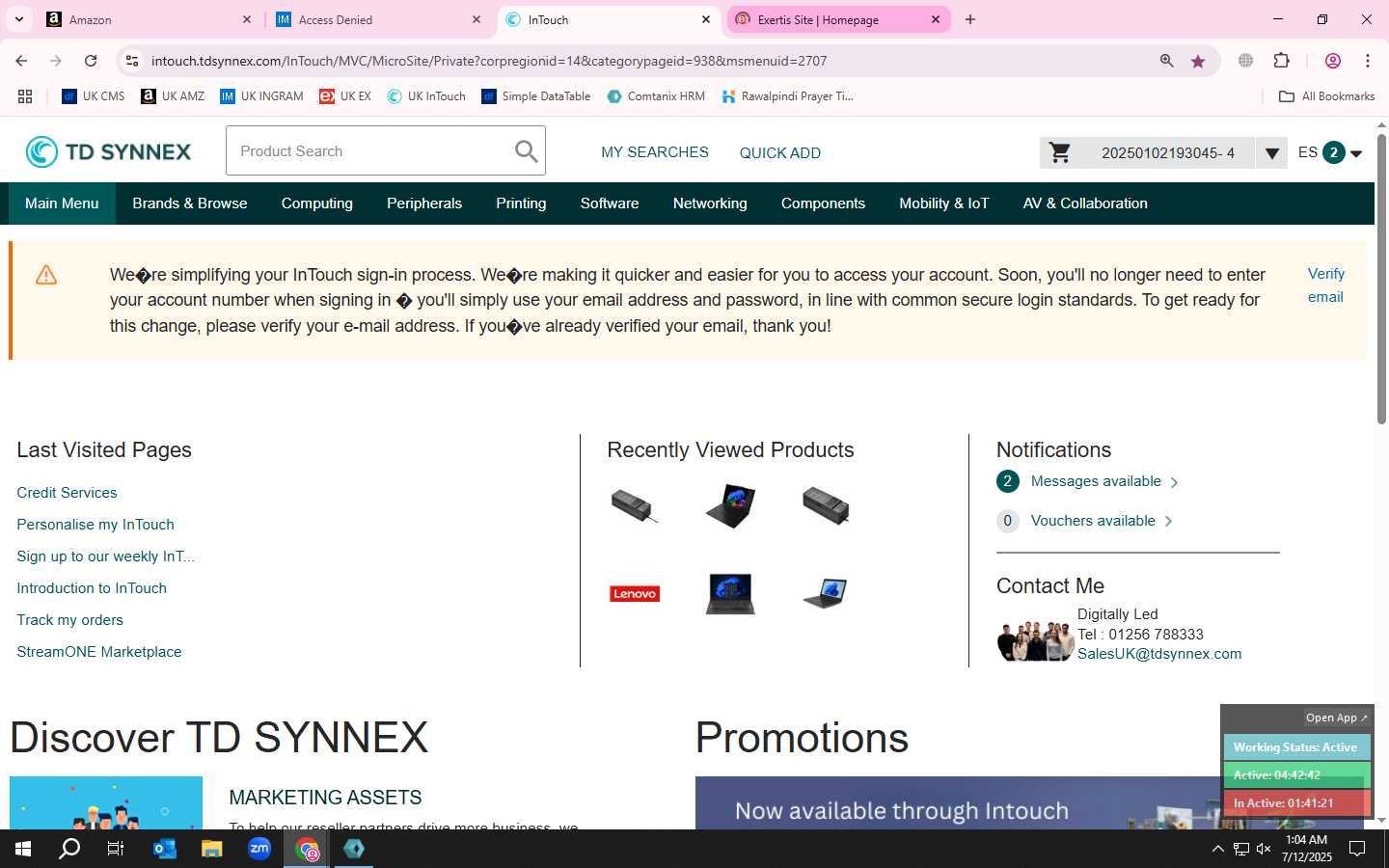
Task: Open StreamONE Marketplace link
Action: point(99,652)
